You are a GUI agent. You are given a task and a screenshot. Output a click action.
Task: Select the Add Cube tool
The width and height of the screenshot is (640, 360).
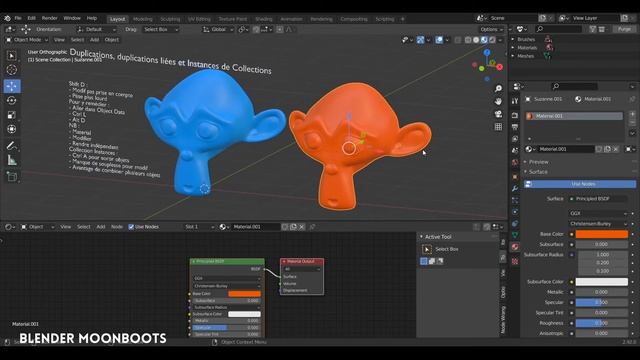[12, 177]
